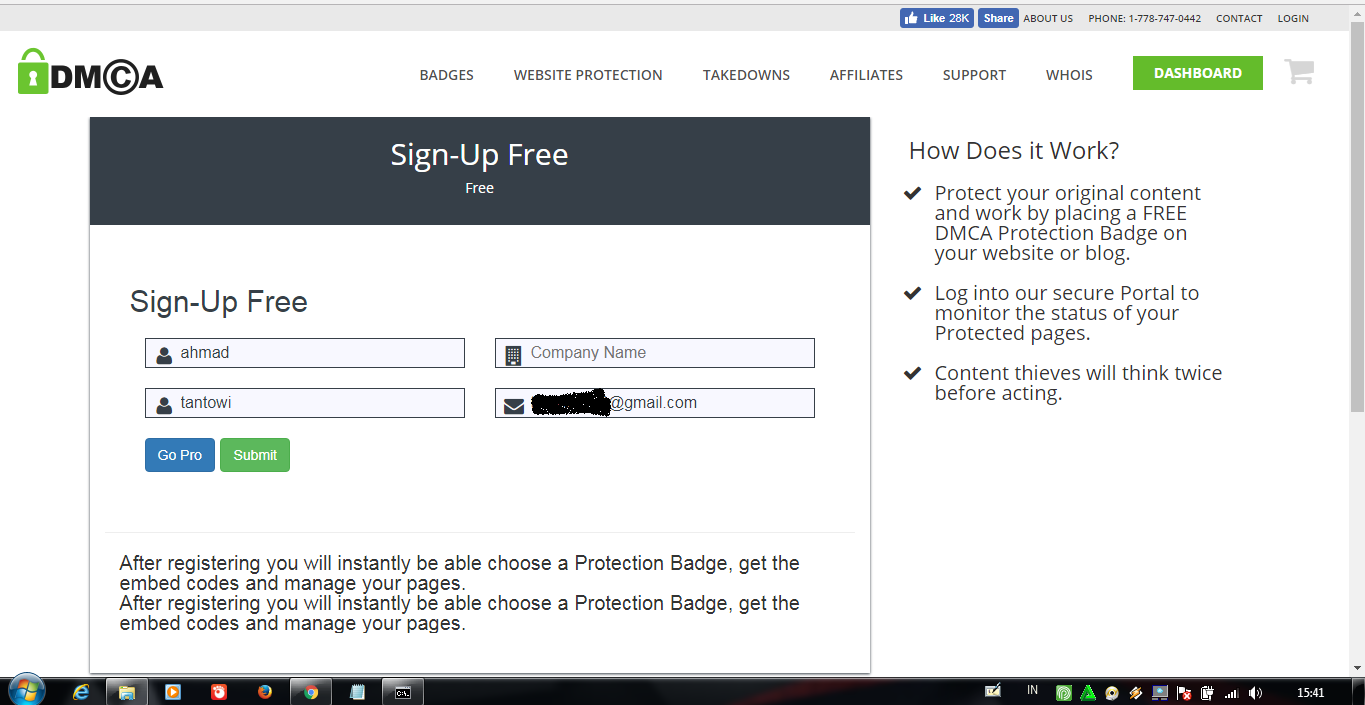The width and height of the screenshot is (1365, 705).
Task: Click the checkmark beside "Protect your original content"
Action: pyautogui.click(x=912, y=193)
